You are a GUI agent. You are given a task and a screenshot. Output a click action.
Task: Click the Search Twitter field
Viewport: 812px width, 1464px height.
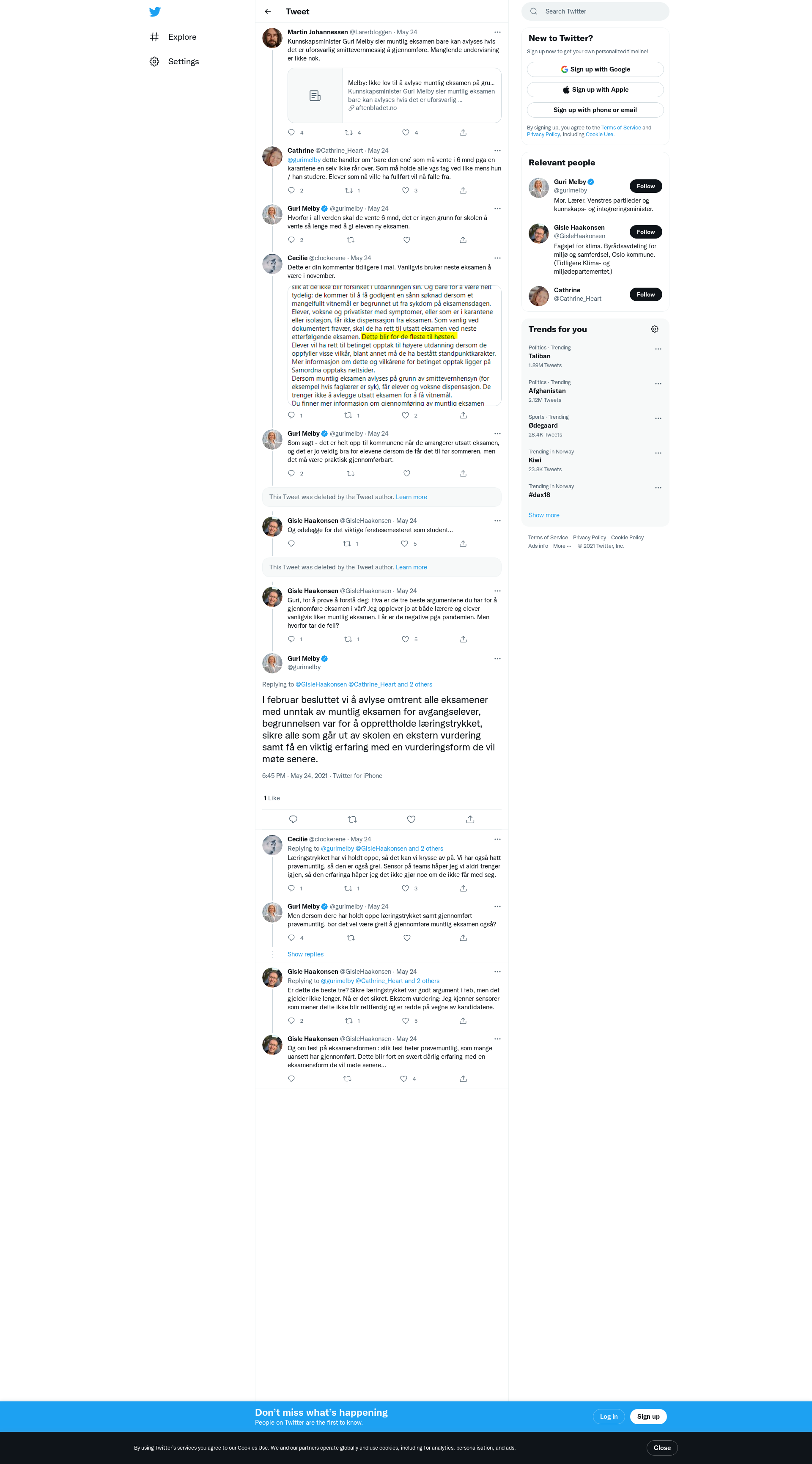point(595,11)
